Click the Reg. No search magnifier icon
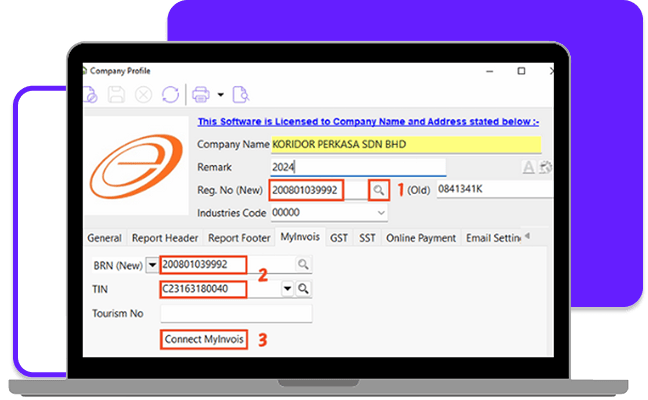 (379, 190)
